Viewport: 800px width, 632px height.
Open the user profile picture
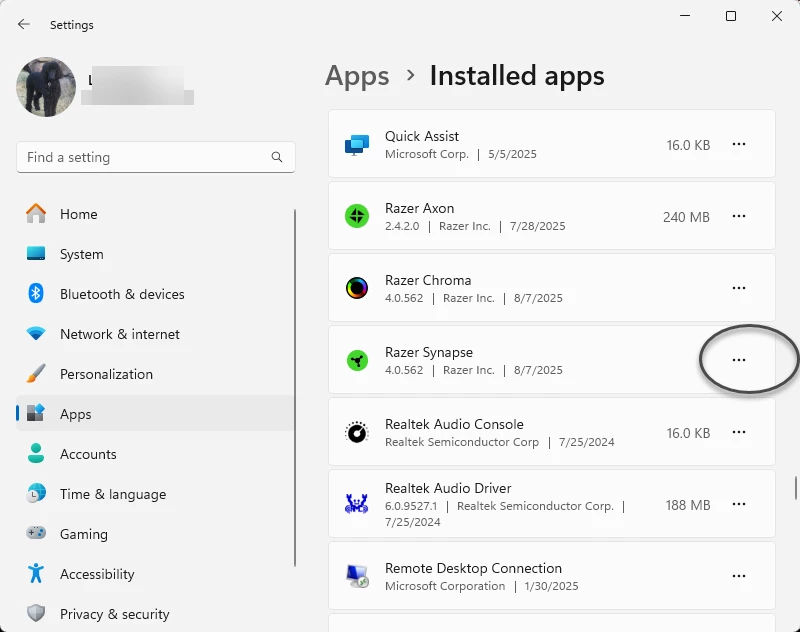pos(46,87)
